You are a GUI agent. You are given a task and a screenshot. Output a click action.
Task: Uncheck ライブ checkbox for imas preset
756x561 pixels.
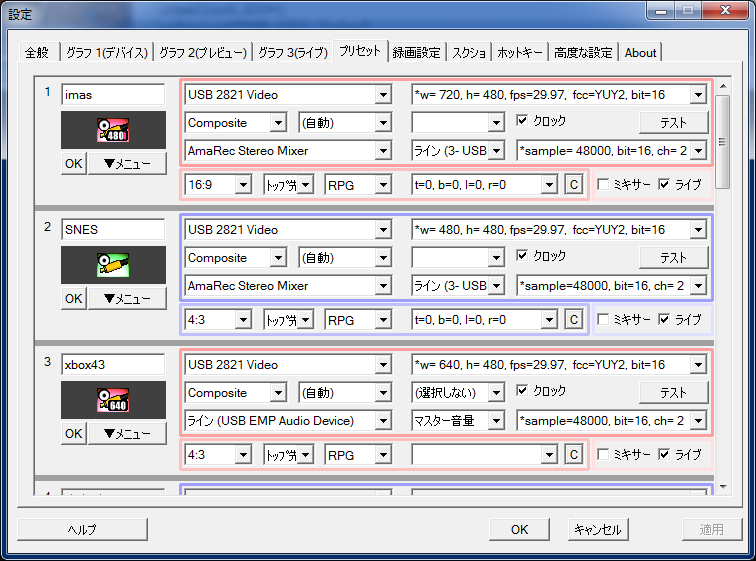coord(664,184)
